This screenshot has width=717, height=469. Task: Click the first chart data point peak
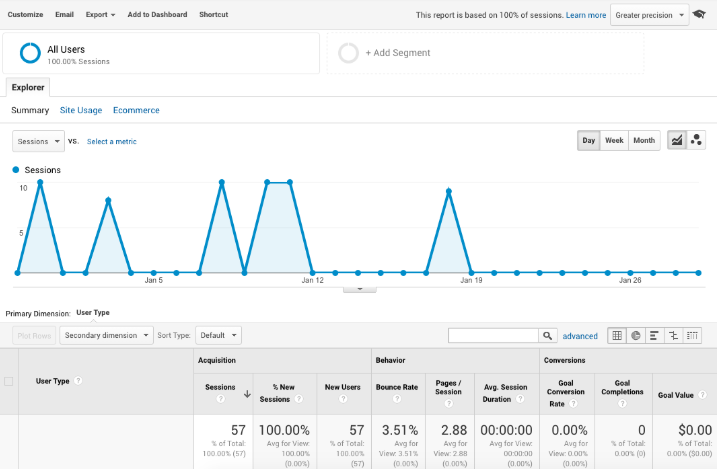[x=40, y=182]
